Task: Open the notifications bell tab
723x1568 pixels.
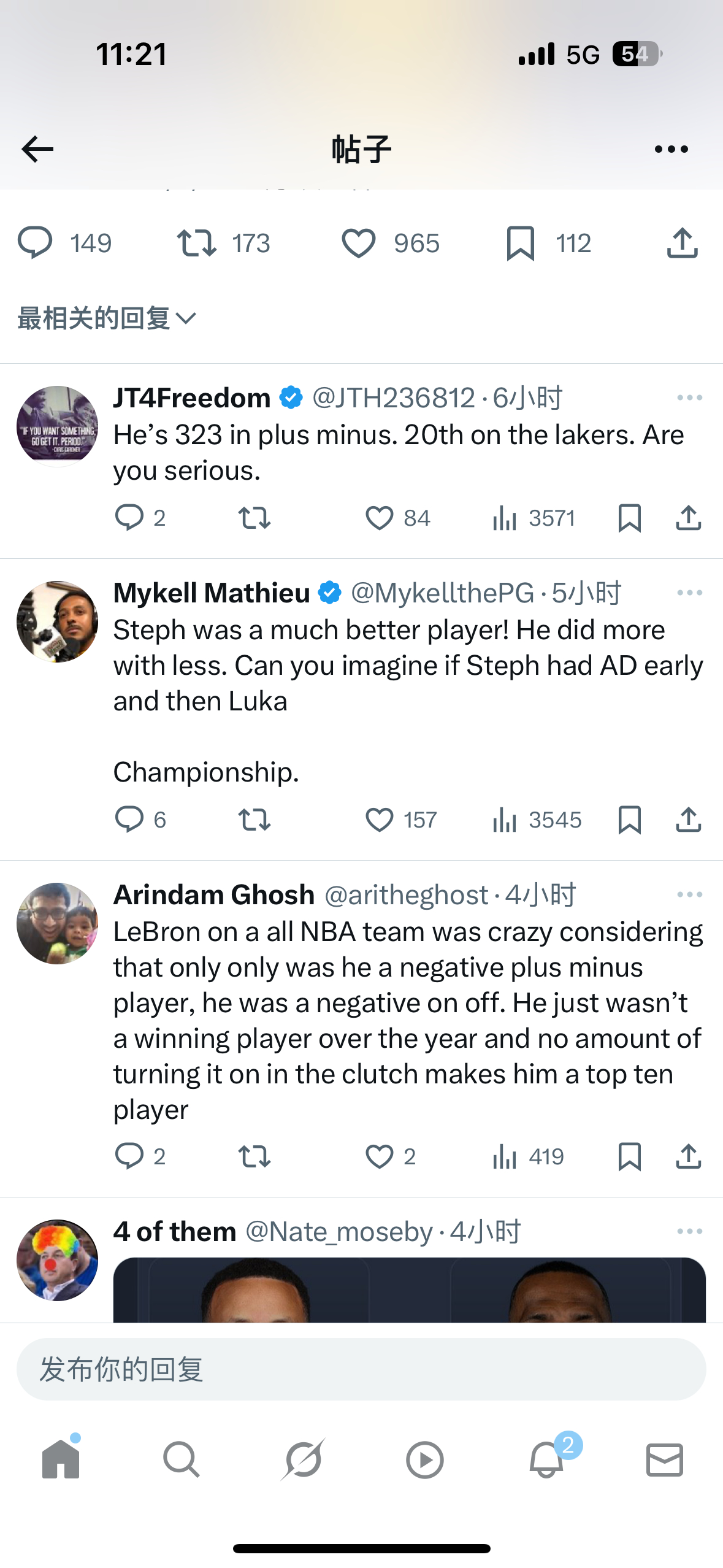Action: [546, 1459]
